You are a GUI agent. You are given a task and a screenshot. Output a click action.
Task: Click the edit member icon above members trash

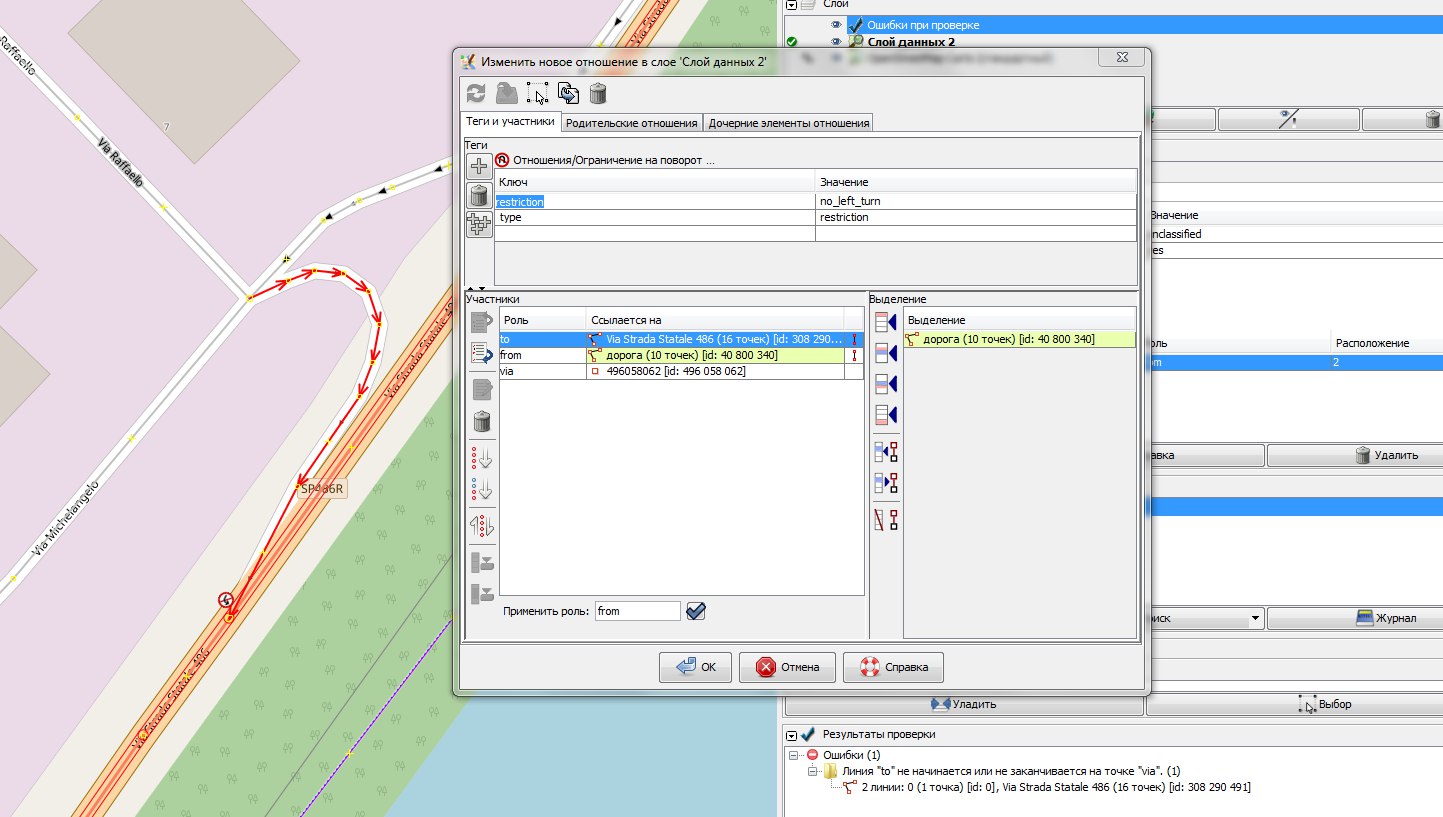tap(482, 390)
